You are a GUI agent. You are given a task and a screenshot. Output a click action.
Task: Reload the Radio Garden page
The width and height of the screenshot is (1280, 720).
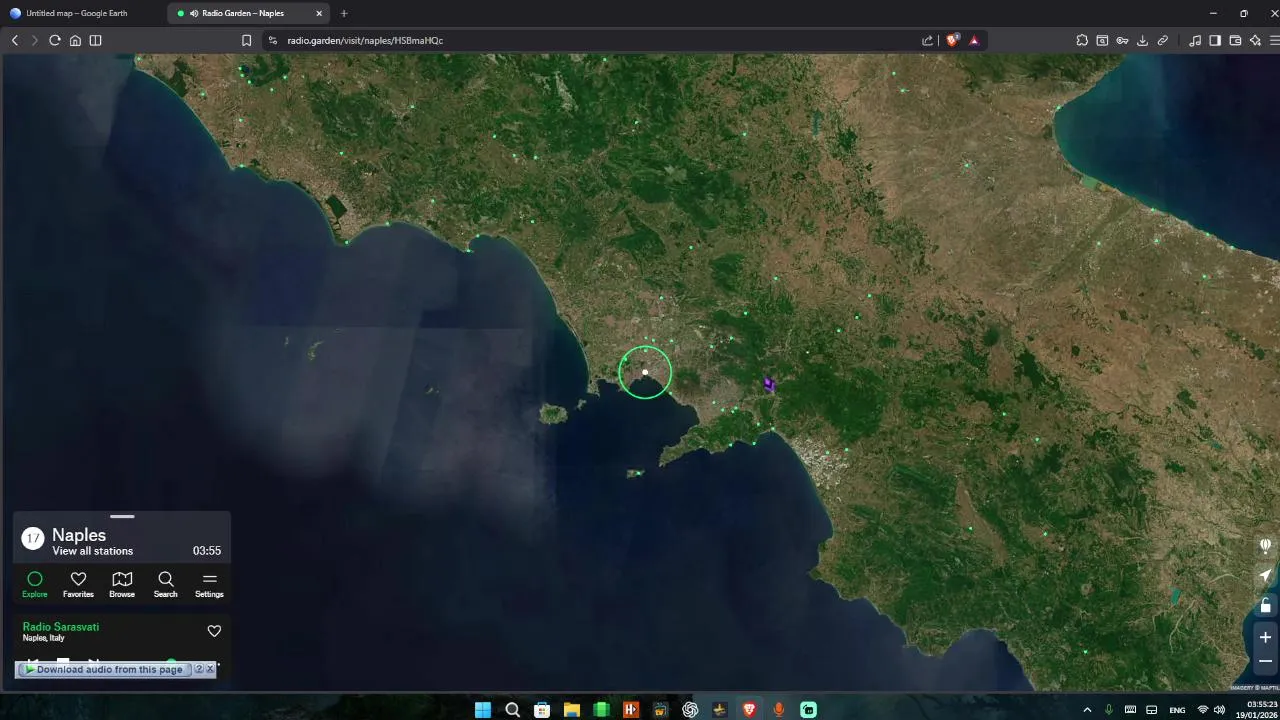(x=55, y=40)
